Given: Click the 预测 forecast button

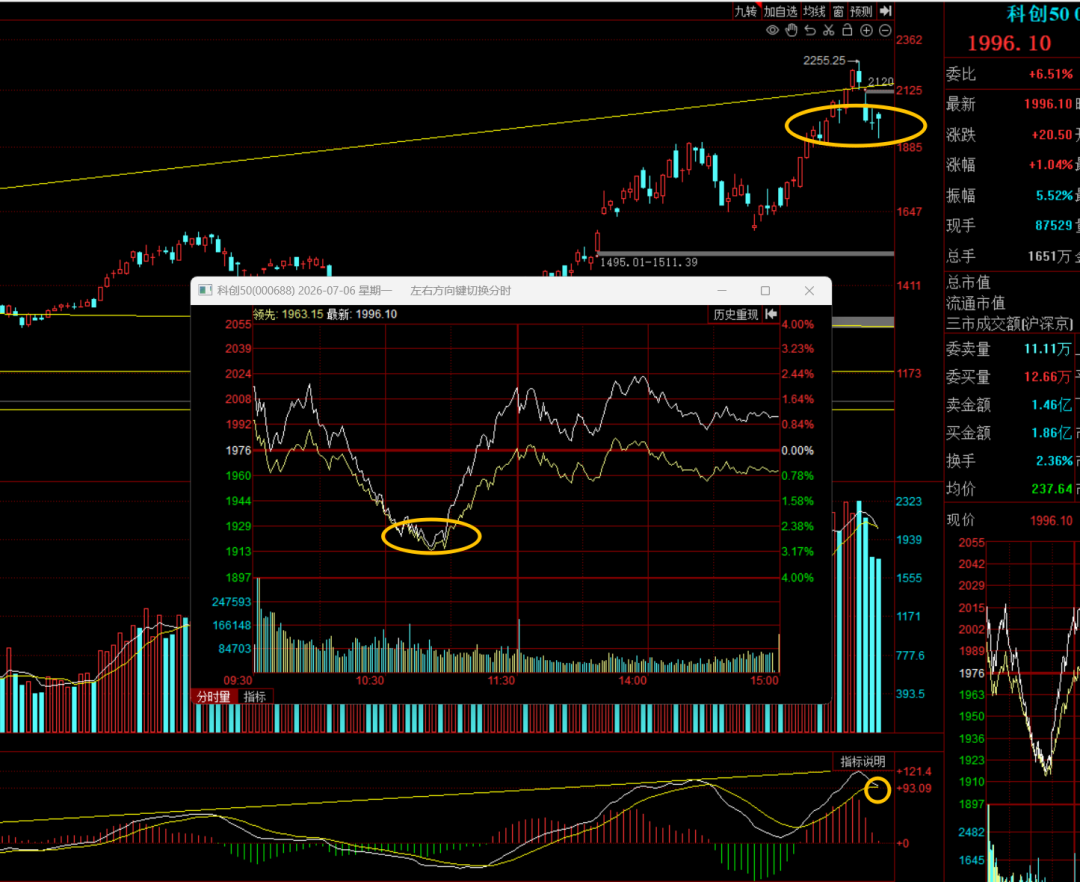Looking at the screenshot, I should point(862,11).
